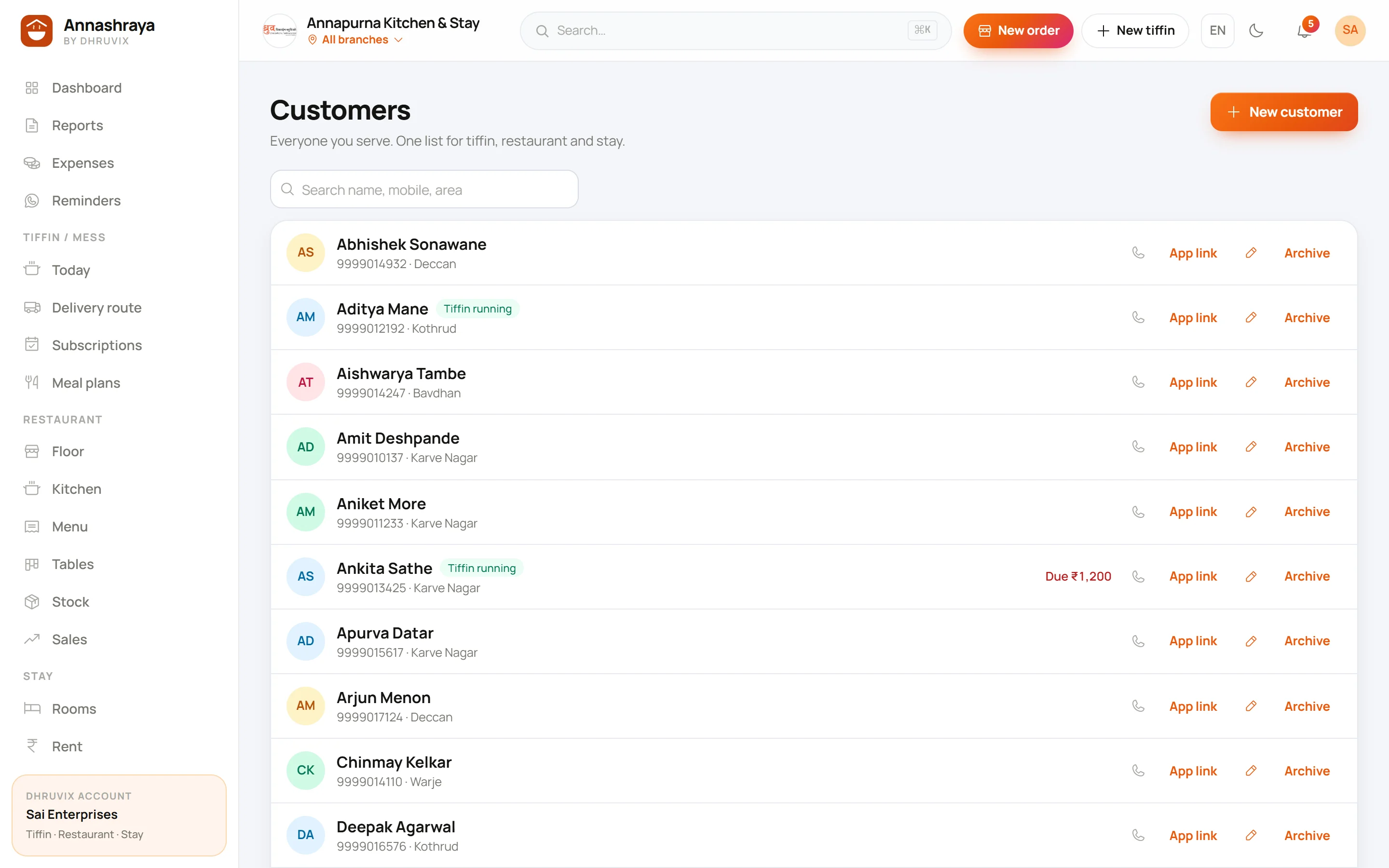
Task: Edit Chinmay Kelkar with the pencil icon
Action: (x=1251, y=771)
